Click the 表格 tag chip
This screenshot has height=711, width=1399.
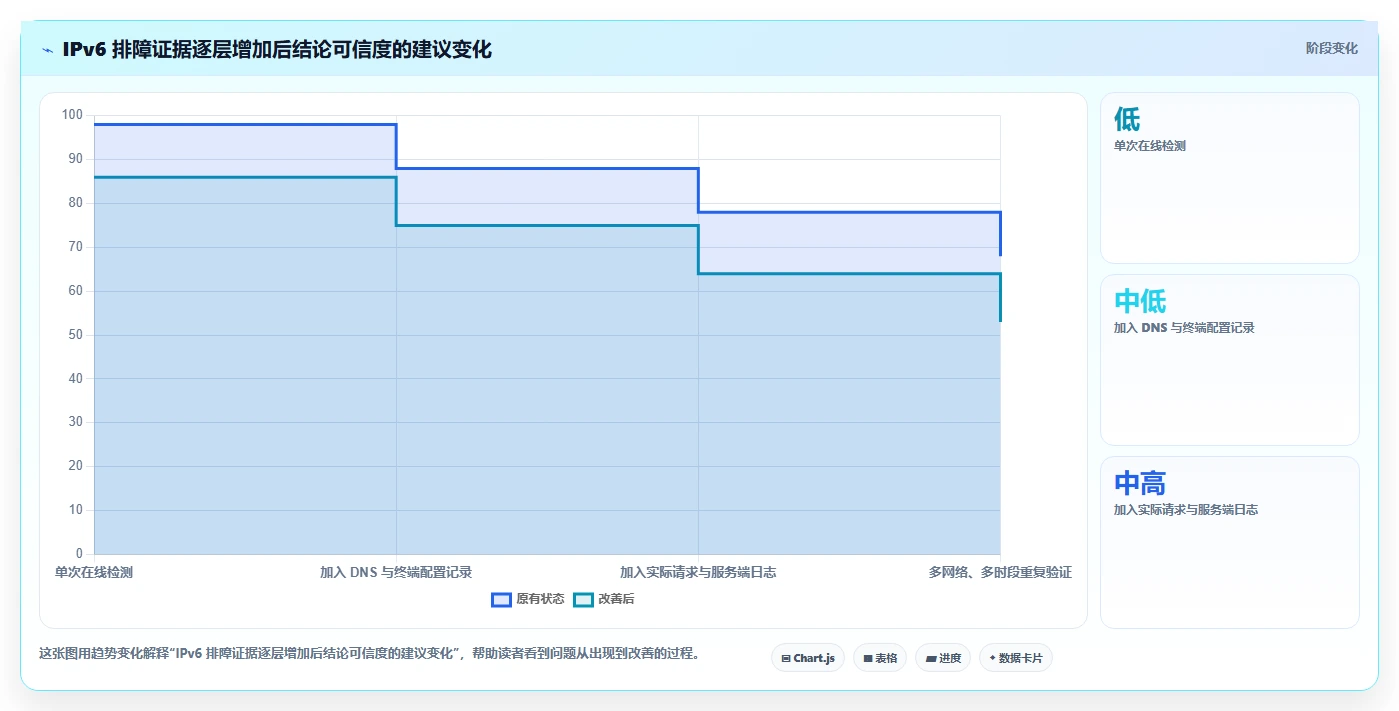click(x=880, y=658)
